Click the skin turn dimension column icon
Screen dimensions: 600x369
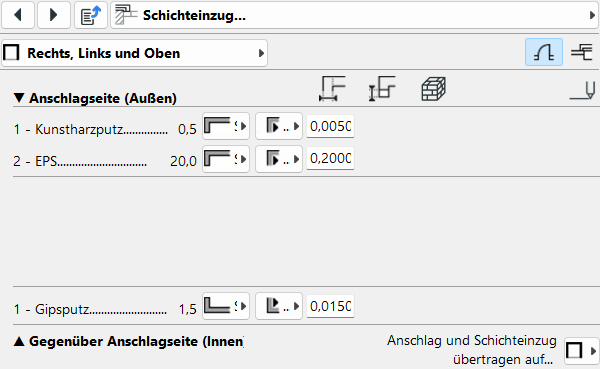[332, 89]
